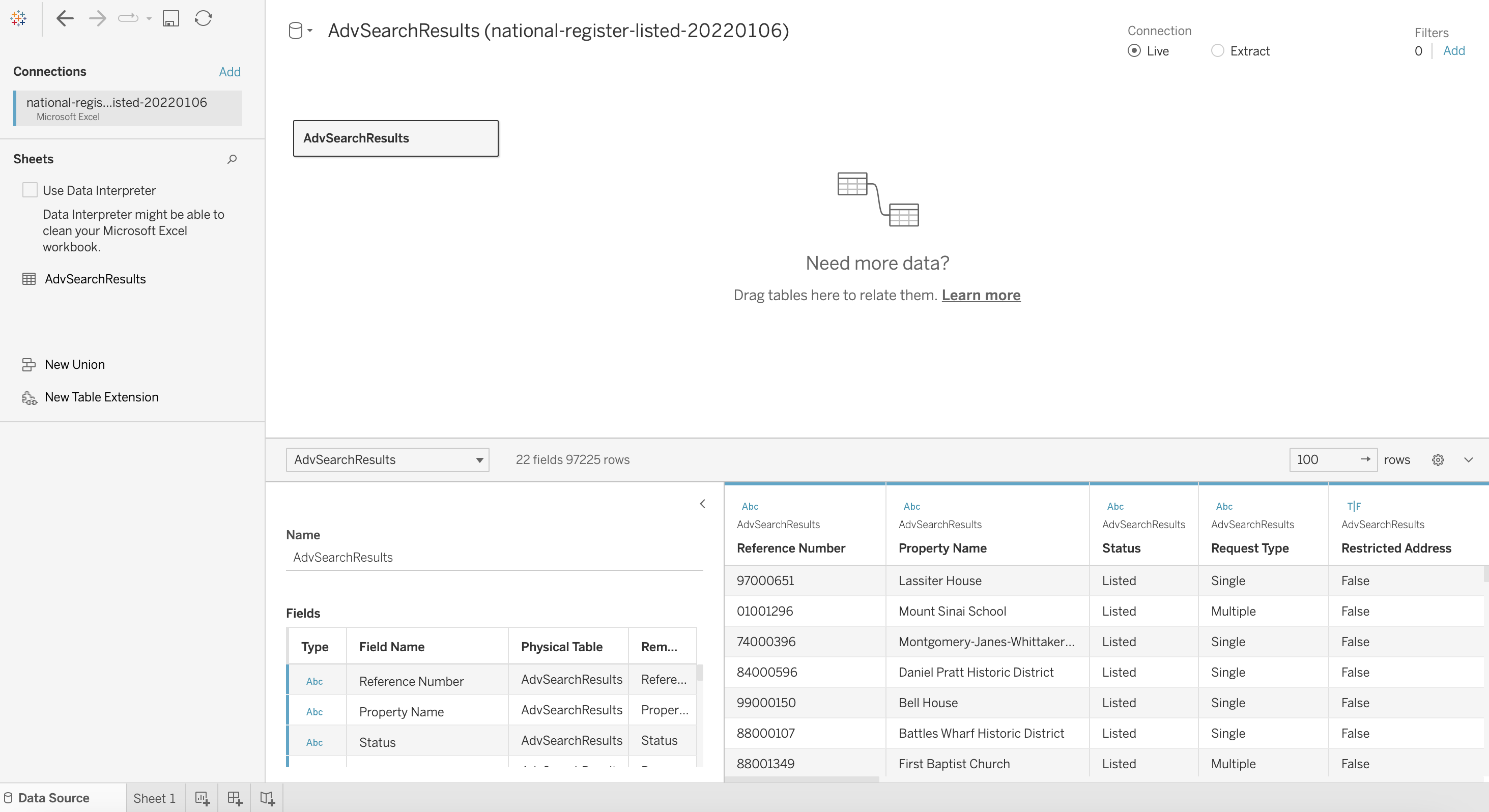Enable Use Data Interpreter checkbox

pos(30,190)
